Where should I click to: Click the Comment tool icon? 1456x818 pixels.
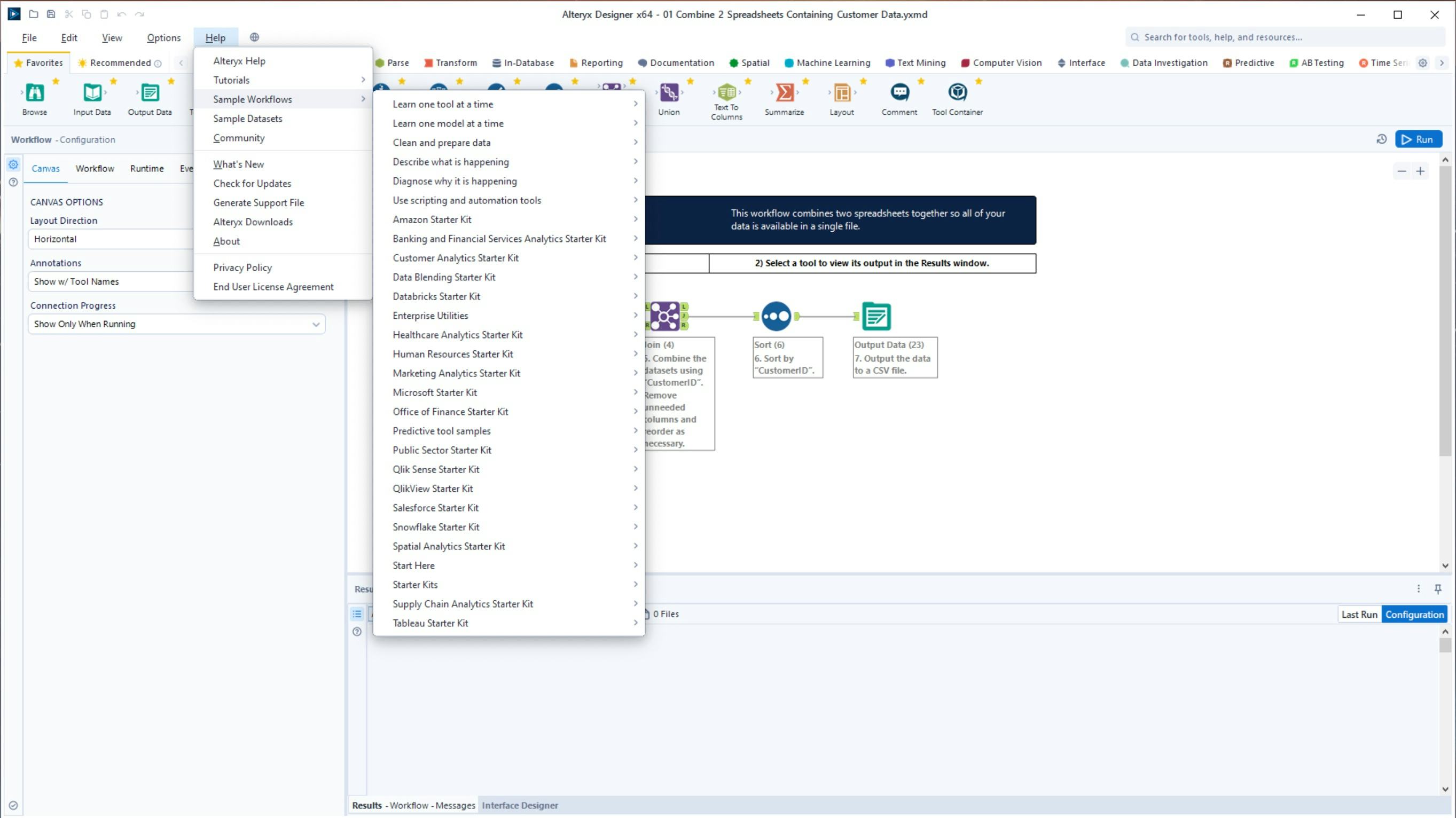click(899, 93)
